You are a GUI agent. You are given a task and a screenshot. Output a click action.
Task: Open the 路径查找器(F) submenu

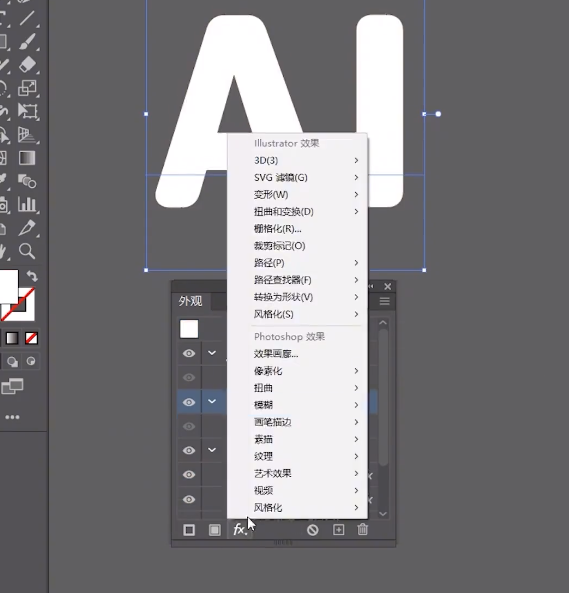click(297, 280)
